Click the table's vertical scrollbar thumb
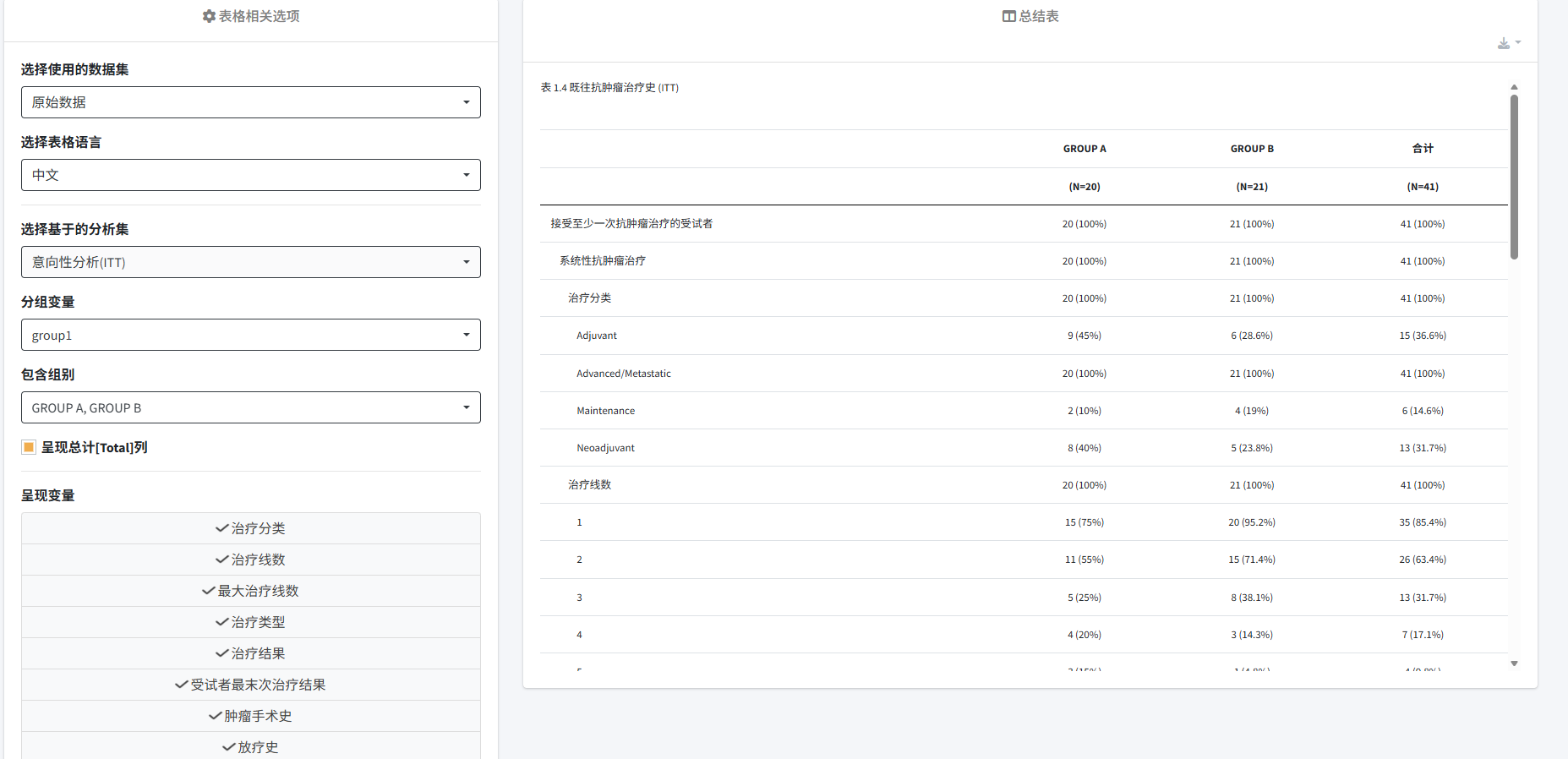The height and width of the screenshot is (759, 1568). pos(1514,176)
